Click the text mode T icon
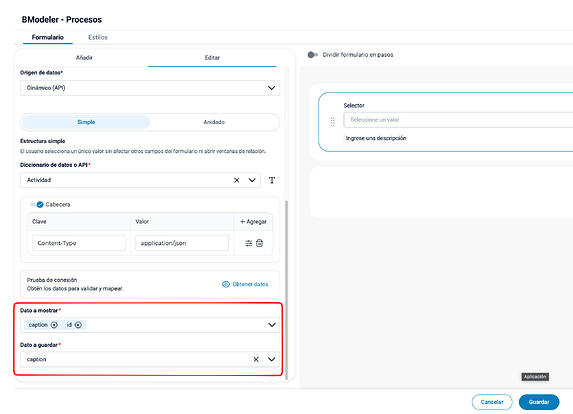The width and height of the screenshot is (573, 414). pos(272,180)
